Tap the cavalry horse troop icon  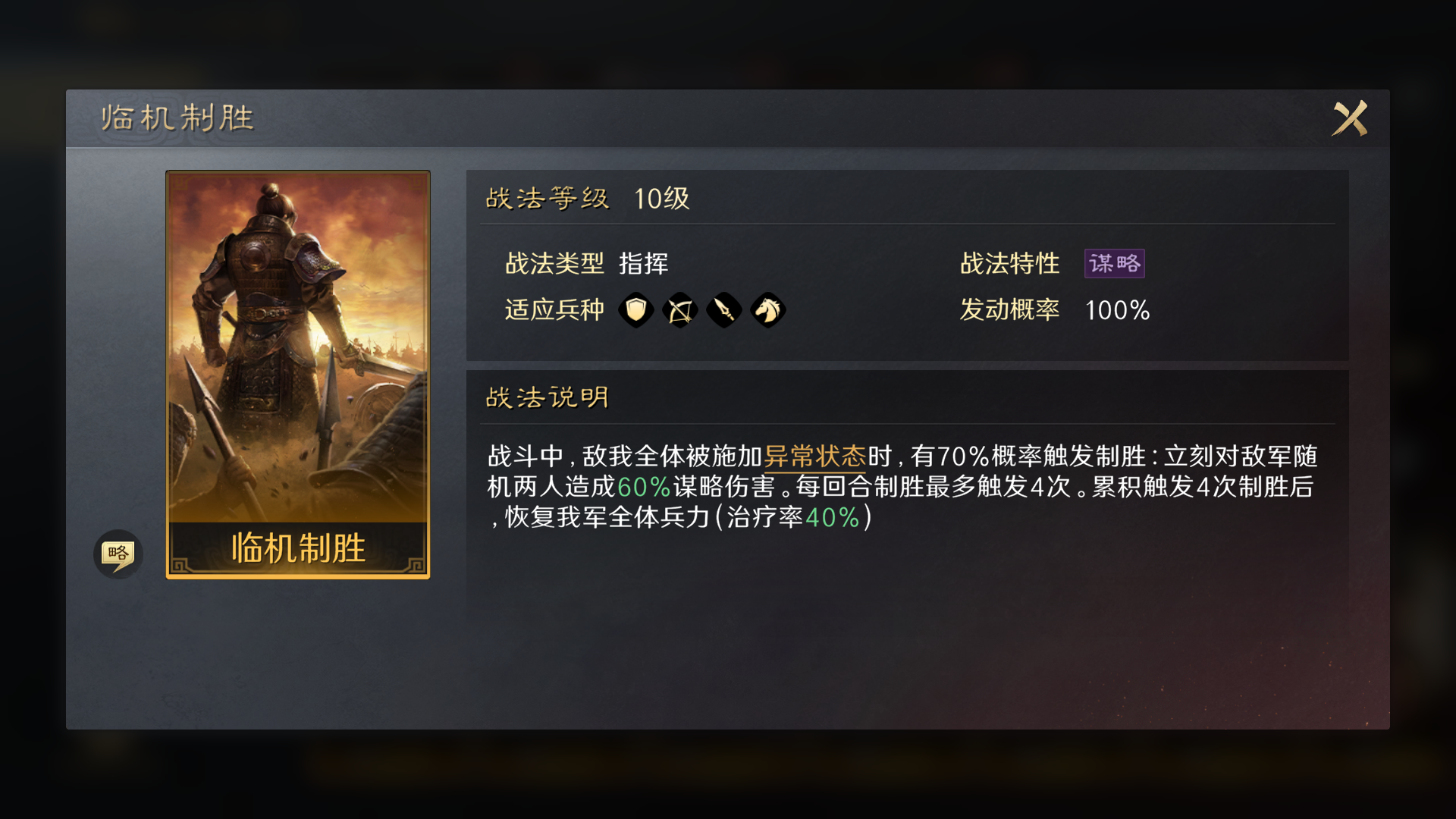[x=768, y=309]
